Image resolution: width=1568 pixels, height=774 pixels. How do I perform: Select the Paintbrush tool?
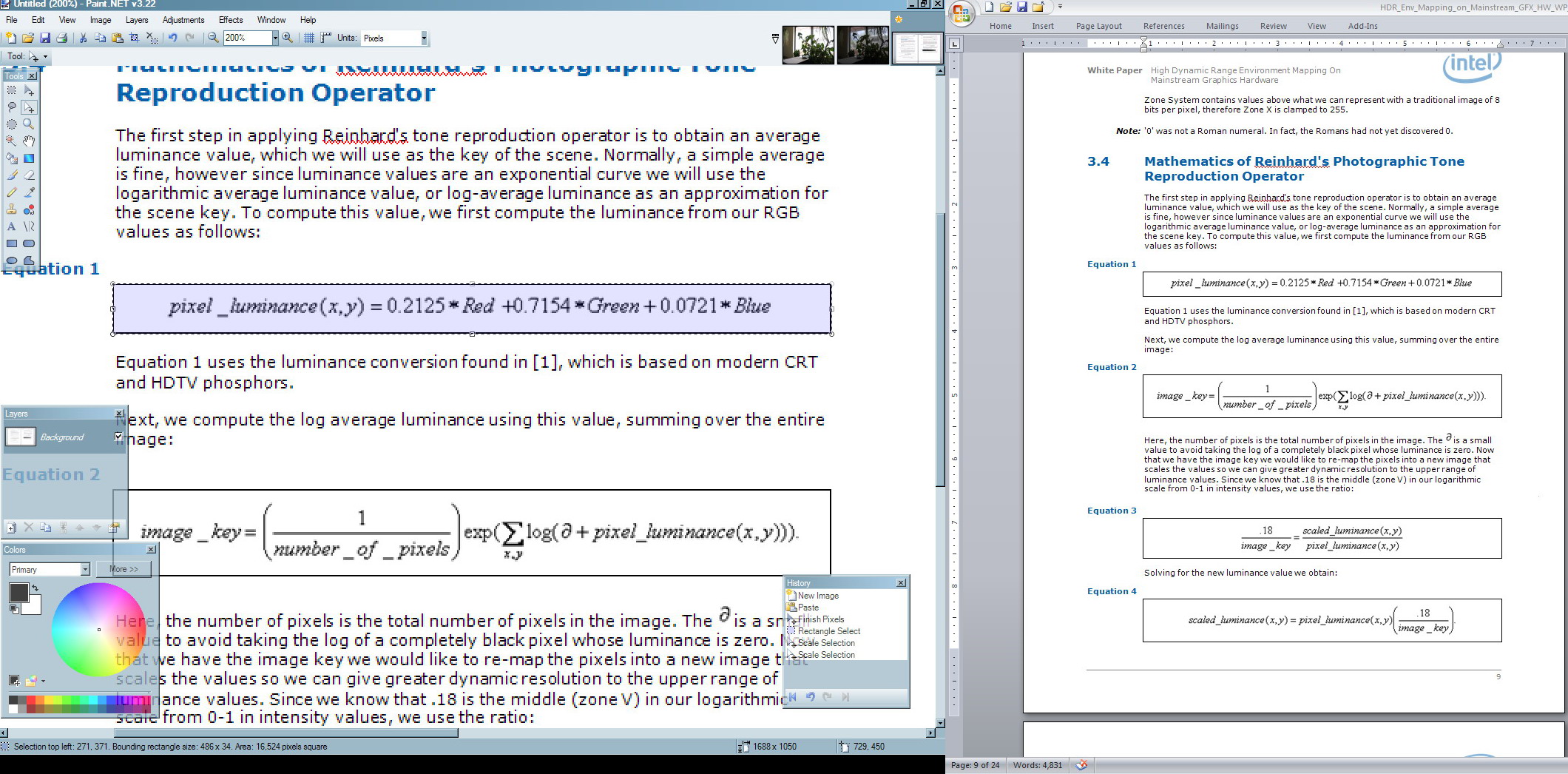pos(11,175)
